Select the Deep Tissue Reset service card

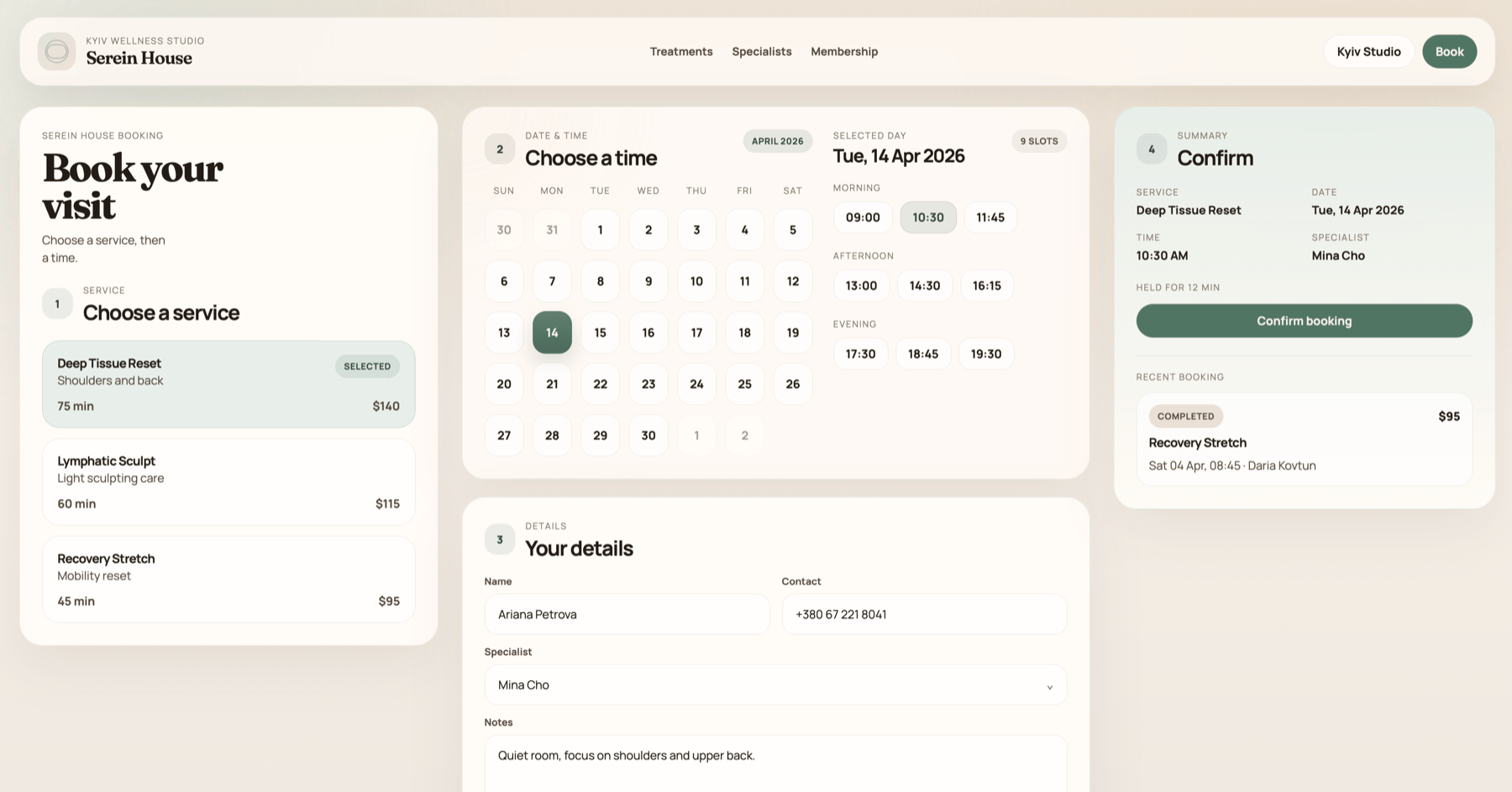(x=228, y=384)
